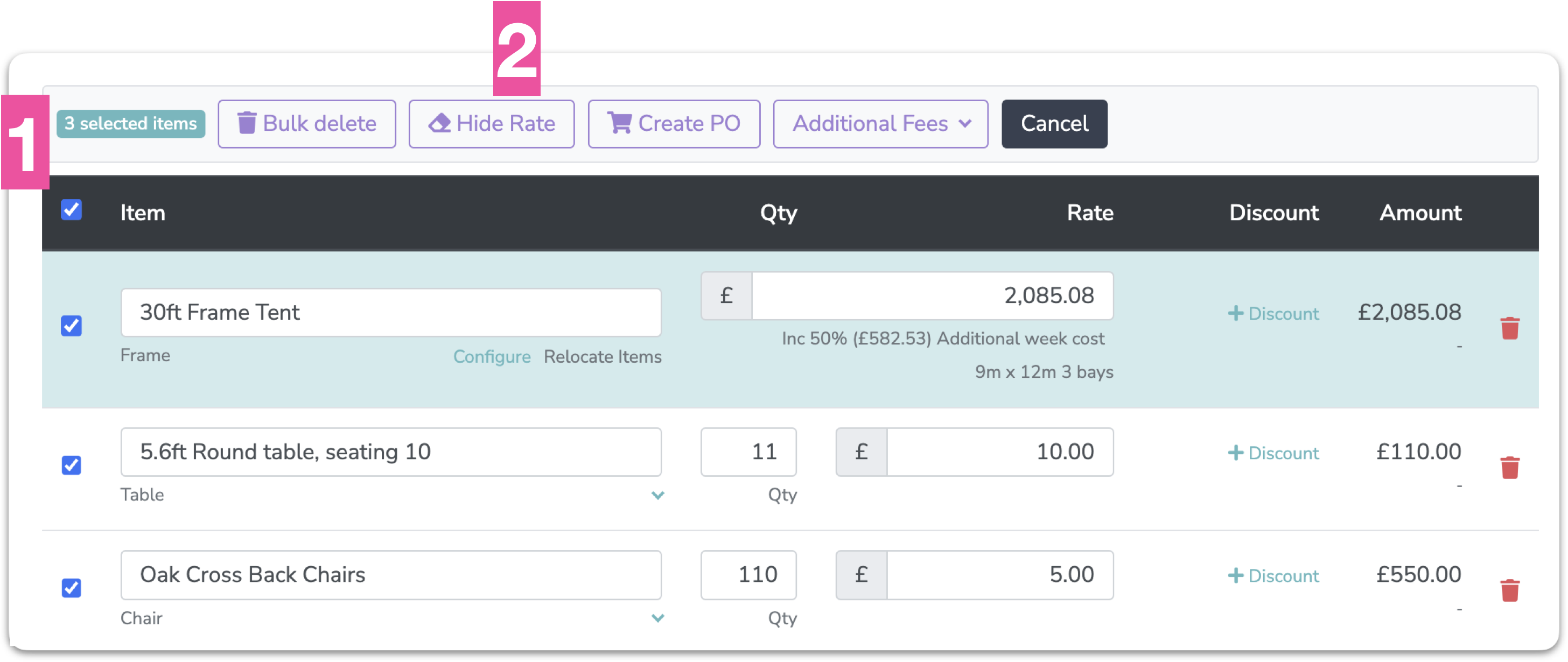Click the Frame Tent rate input field

click(932, 295)
